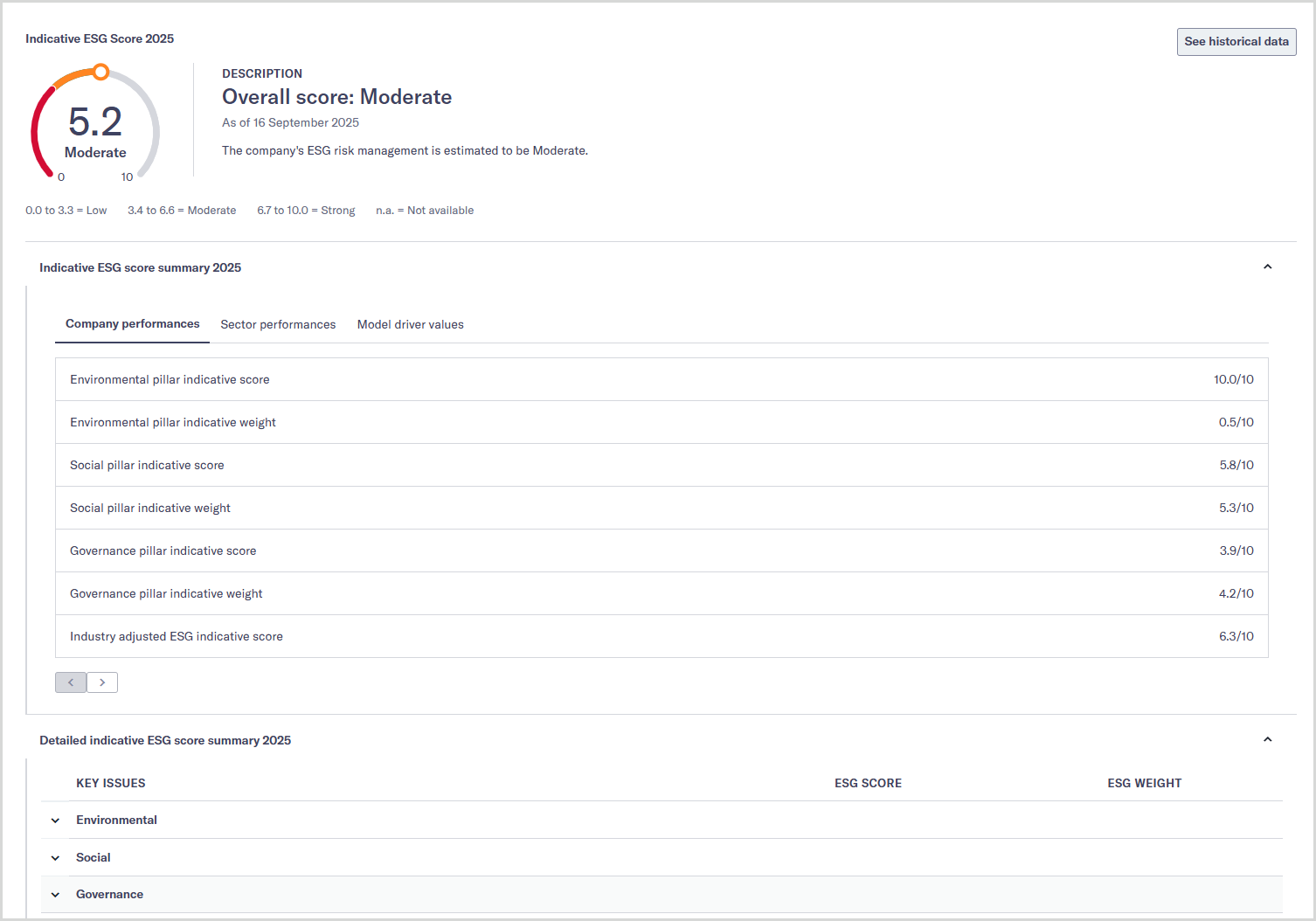The width and height of the screenshot is (1316, 921).
Task: Collapse the Indicative ESG score summary section
Action: tap(1267, 267)
